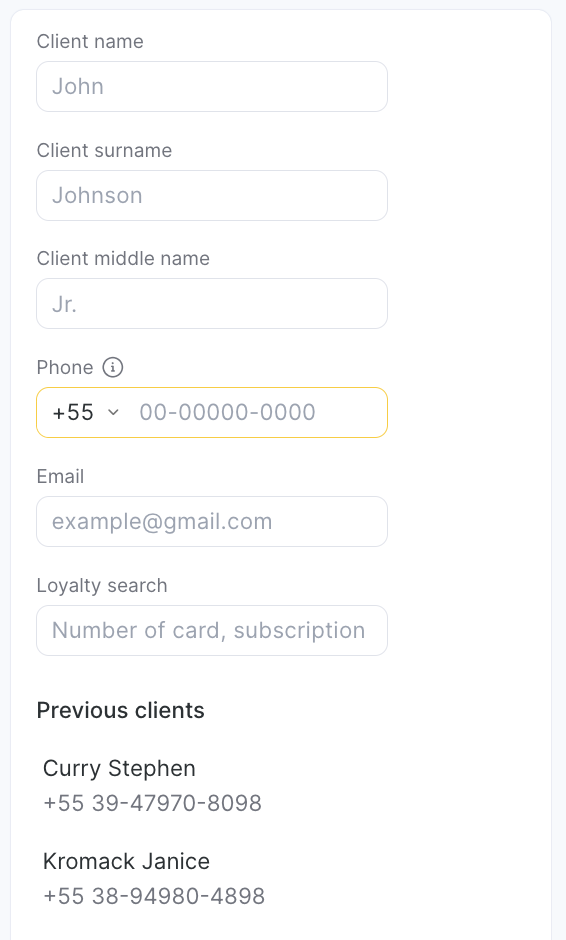Click the Client name label
This screenshot has height=940, width=566.
pos(90,41)
